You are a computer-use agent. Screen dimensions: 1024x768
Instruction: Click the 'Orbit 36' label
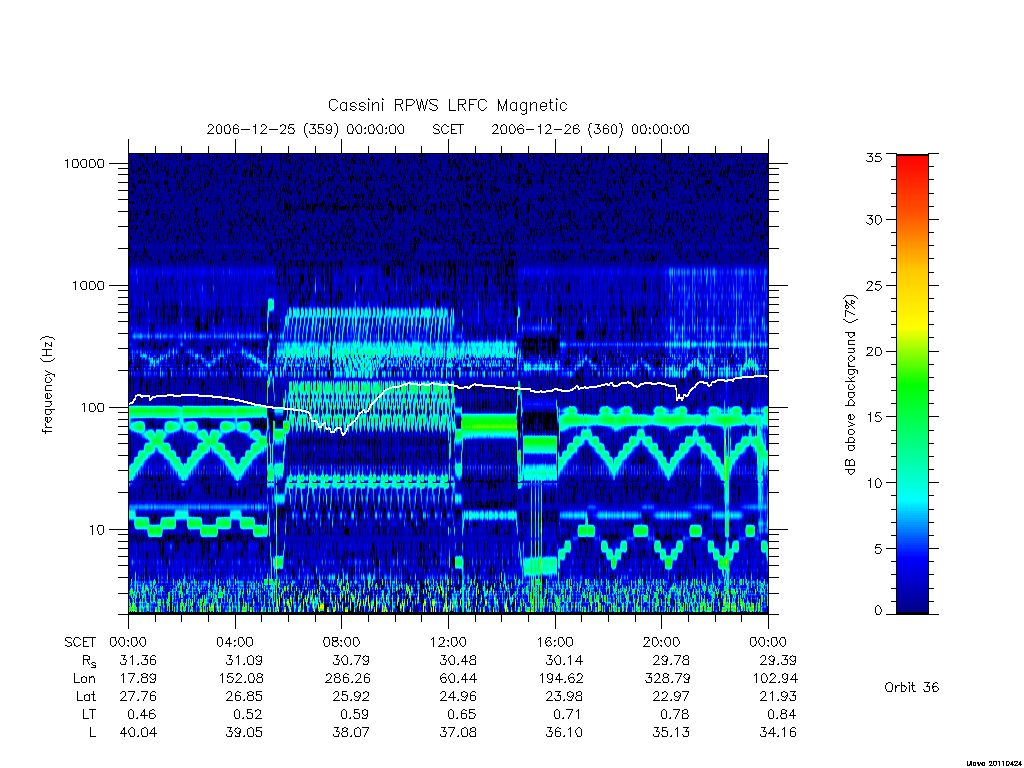(x=912, y=688)
